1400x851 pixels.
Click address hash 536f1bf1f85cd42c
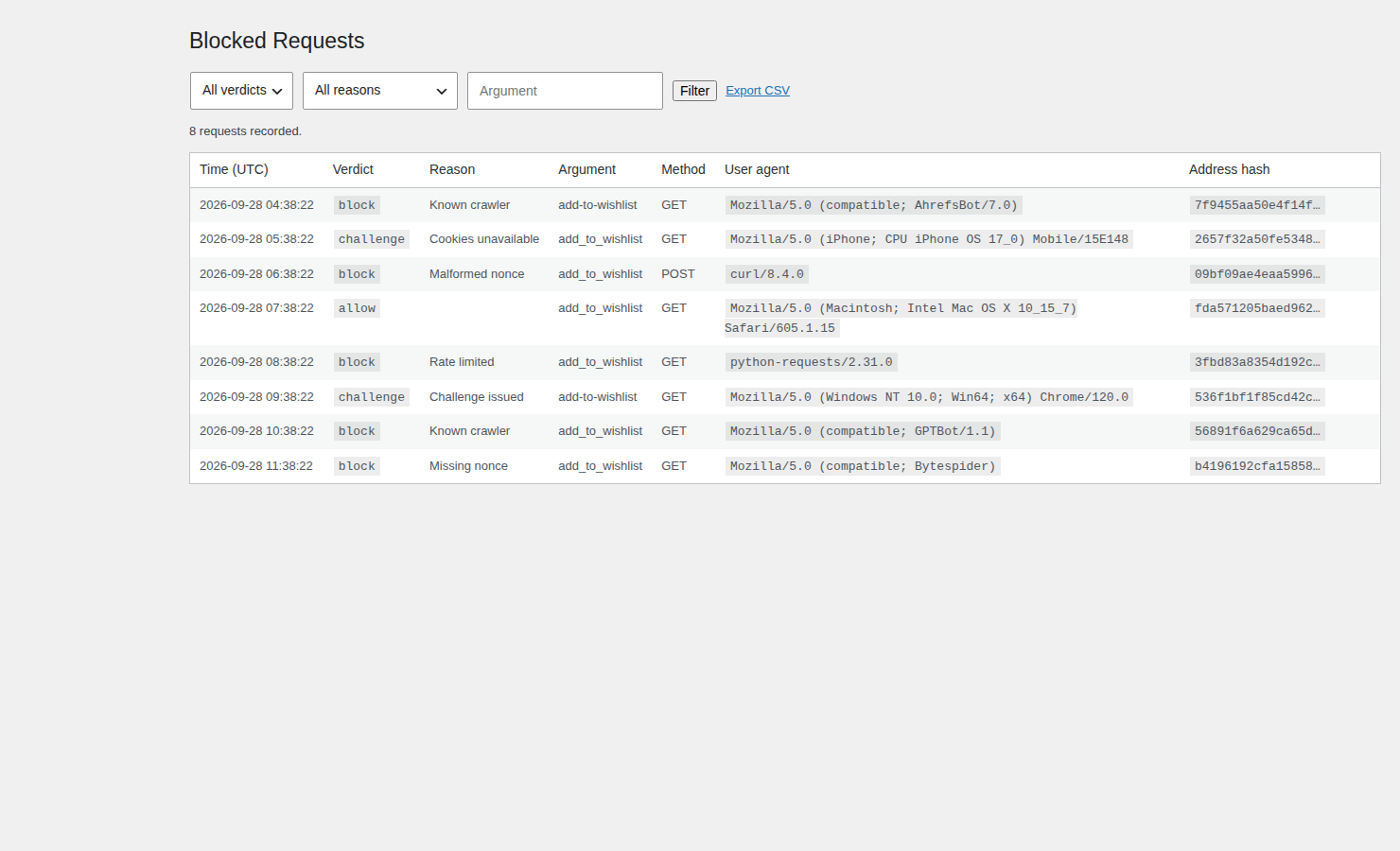(1257, 397)
